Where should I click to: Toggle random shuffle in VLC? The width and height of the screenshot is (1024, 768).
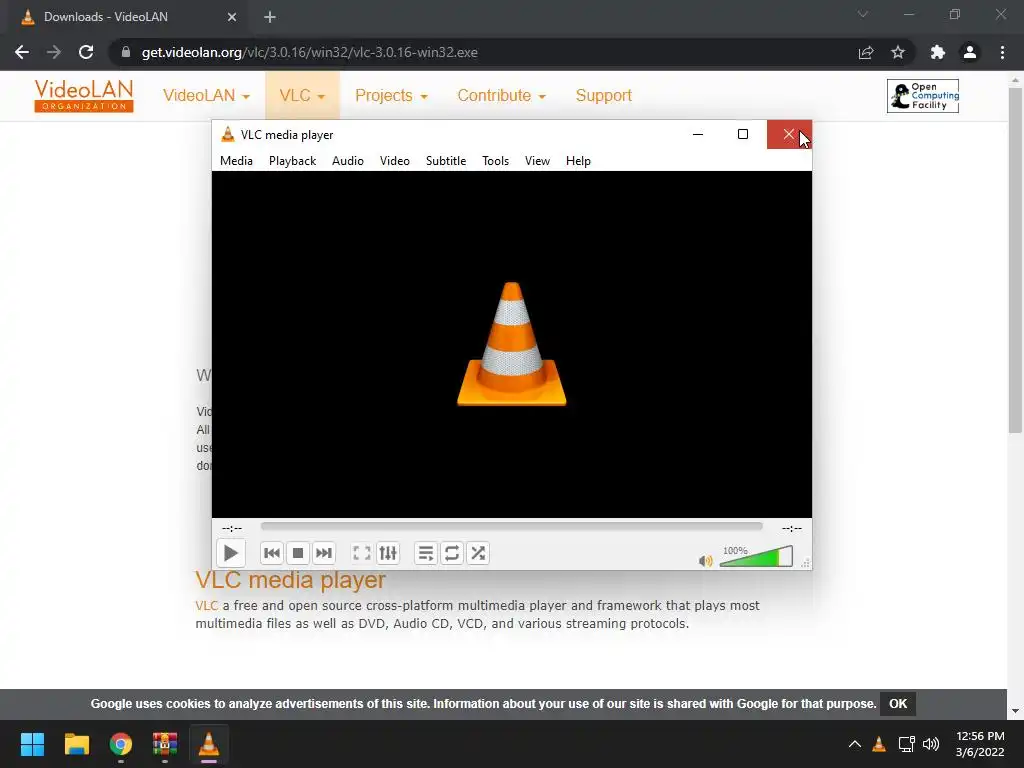(x=478, y=553)
